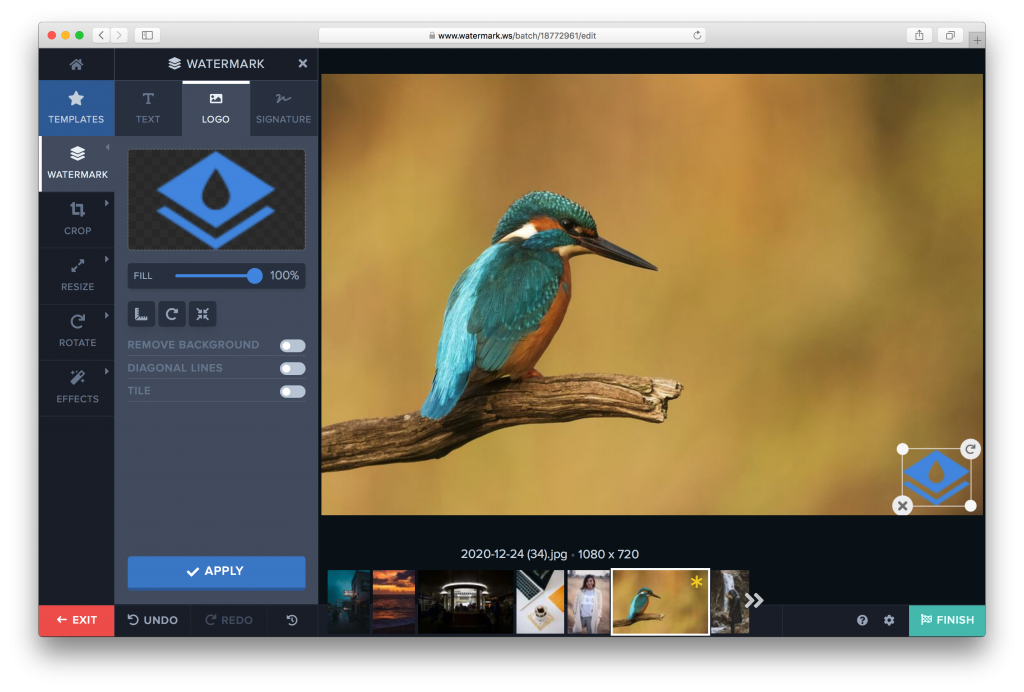Expand the Crop submenu arrow

106,203
